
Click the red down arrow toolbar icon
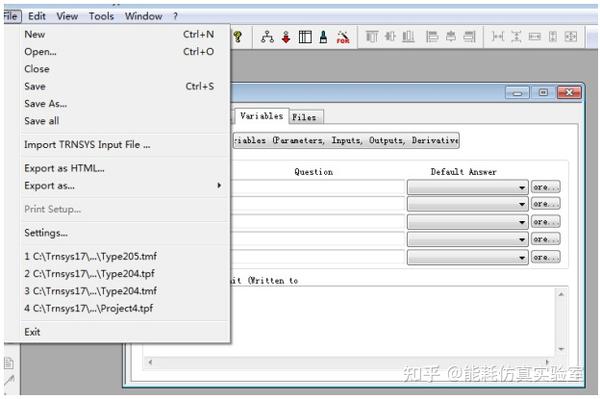click(x=286, y=37)
